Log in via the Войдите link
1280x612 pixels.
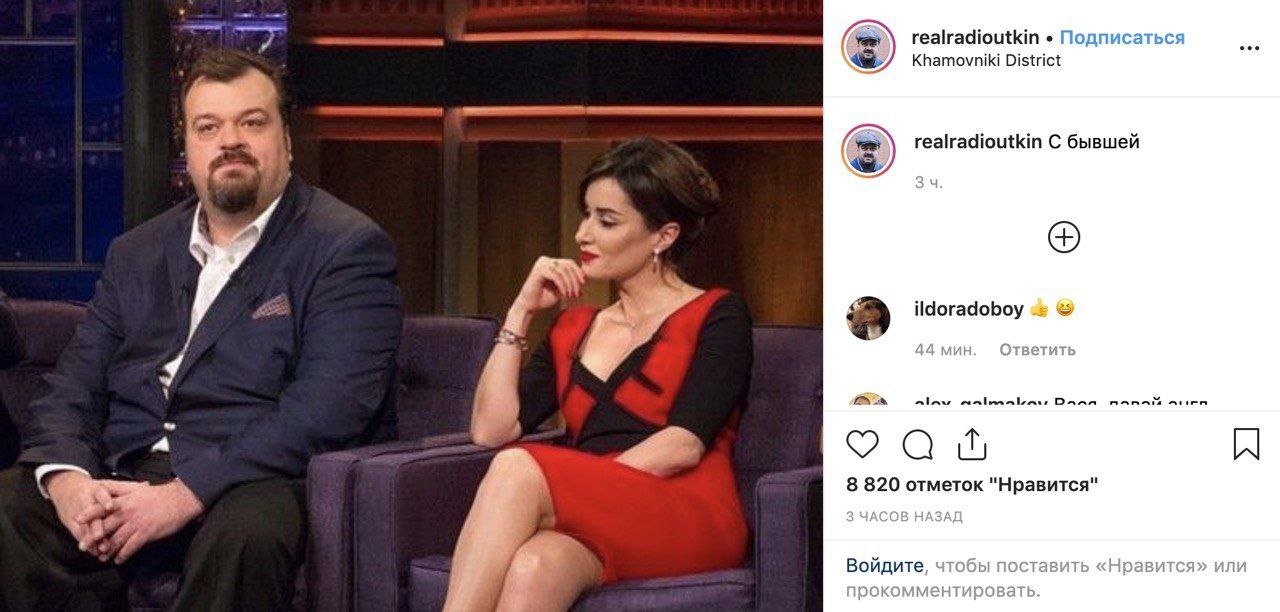(885, 566)
